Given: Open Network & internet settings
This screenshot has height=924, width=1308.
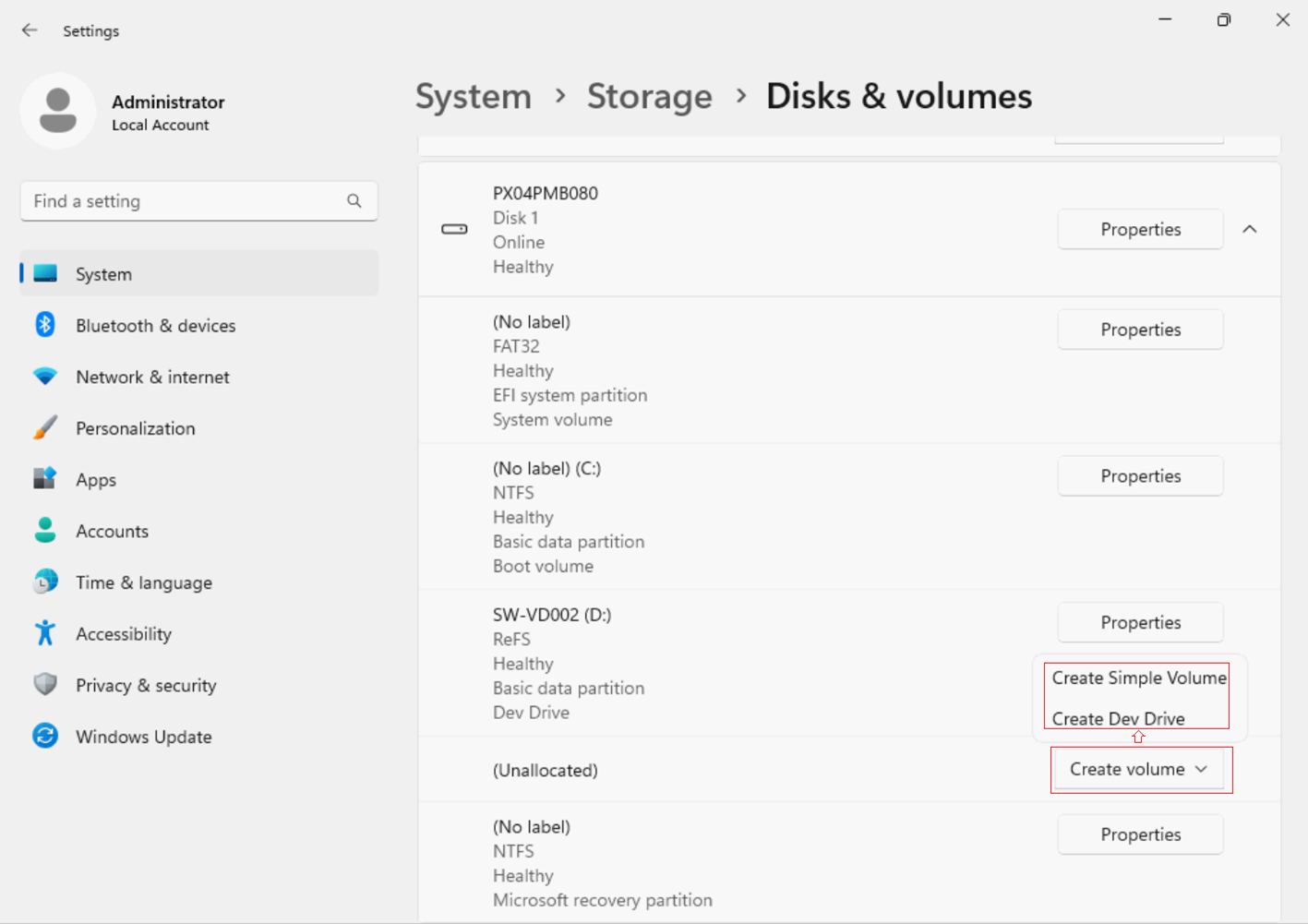Looking at the screenshot, I should pyautogui.click(x=152, y=378).
